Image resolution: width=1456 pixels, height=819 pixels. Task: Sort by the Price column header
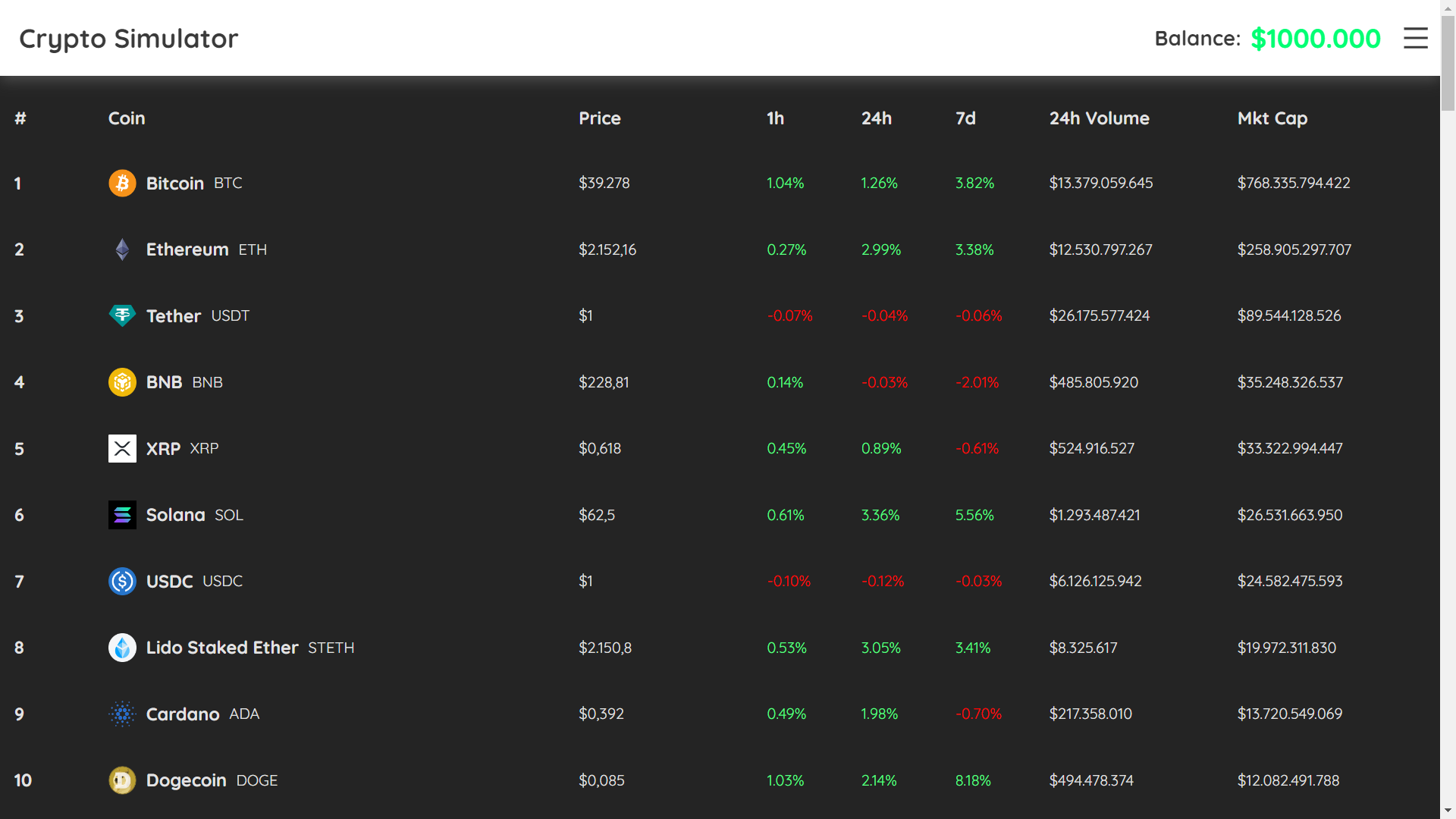(x=599, y=118)
